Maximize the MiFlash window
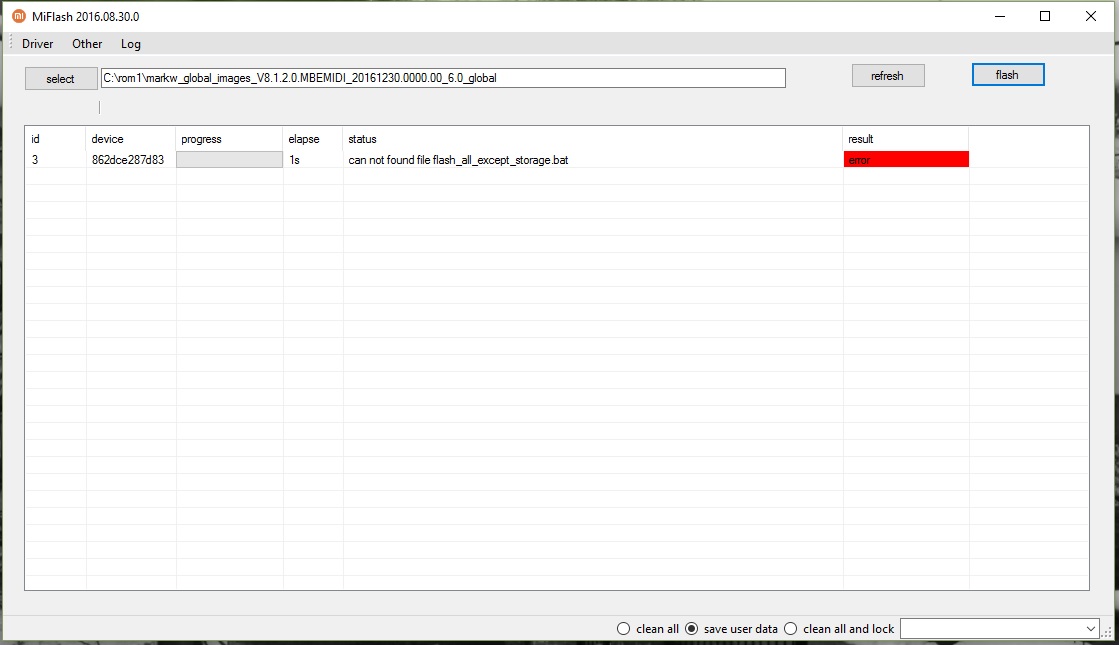 [1045, 16]
